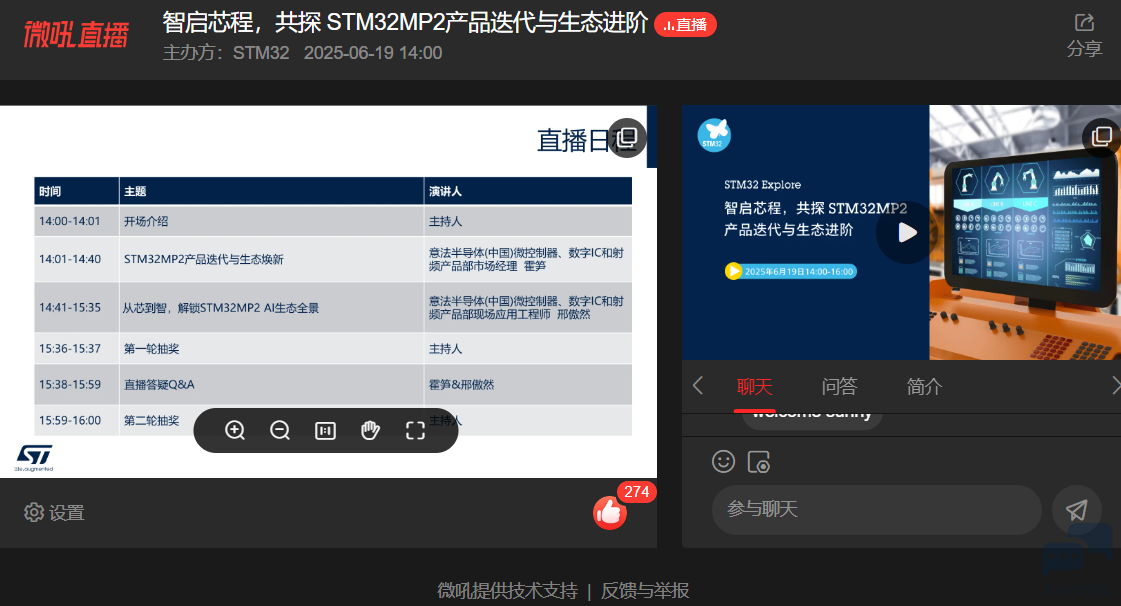Switch to the 简介 tab
This screenshot has width=1121, height=606.
coord(924,387)
